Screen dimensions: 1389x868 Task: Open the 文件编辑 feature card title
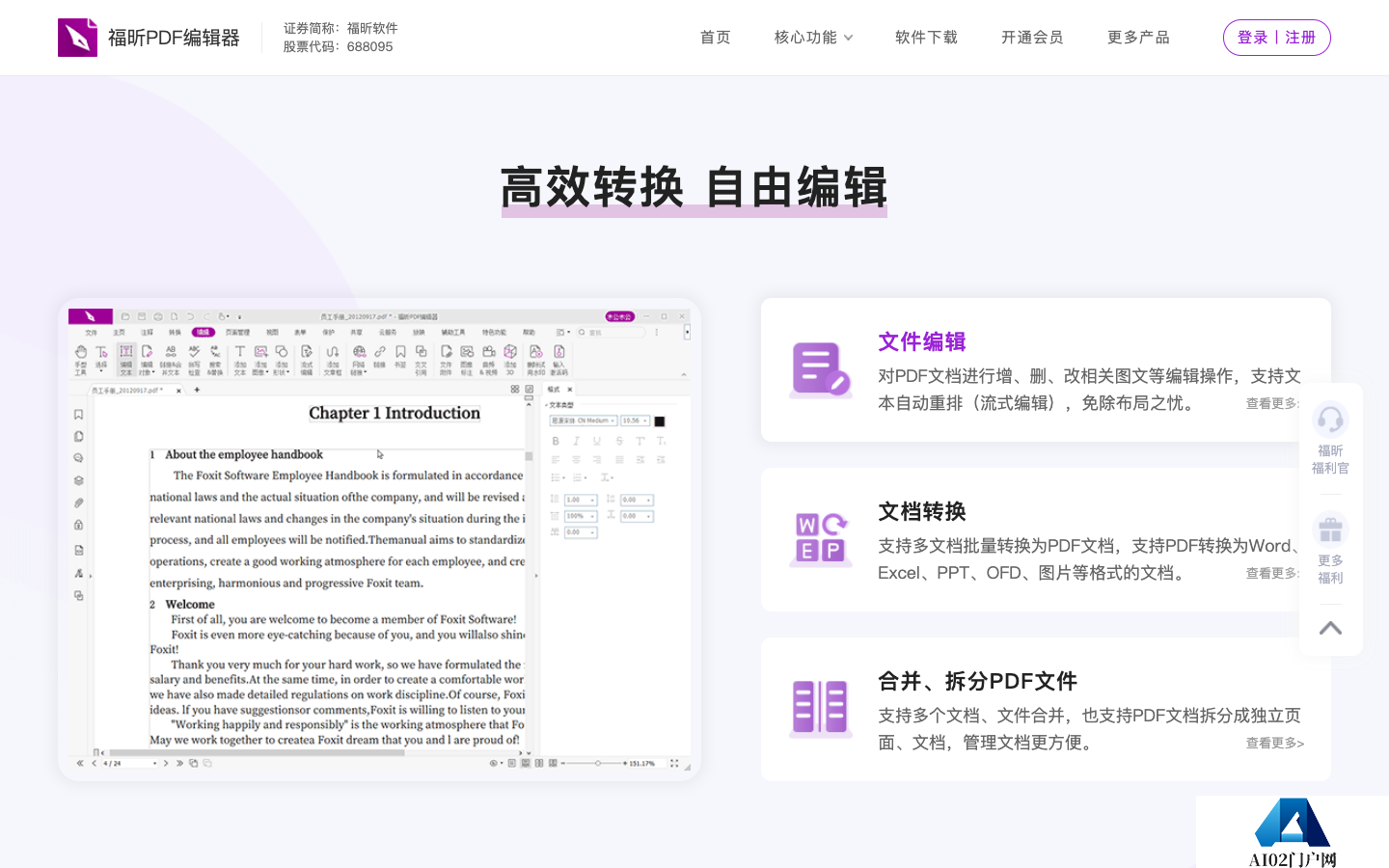pos(922,341)
